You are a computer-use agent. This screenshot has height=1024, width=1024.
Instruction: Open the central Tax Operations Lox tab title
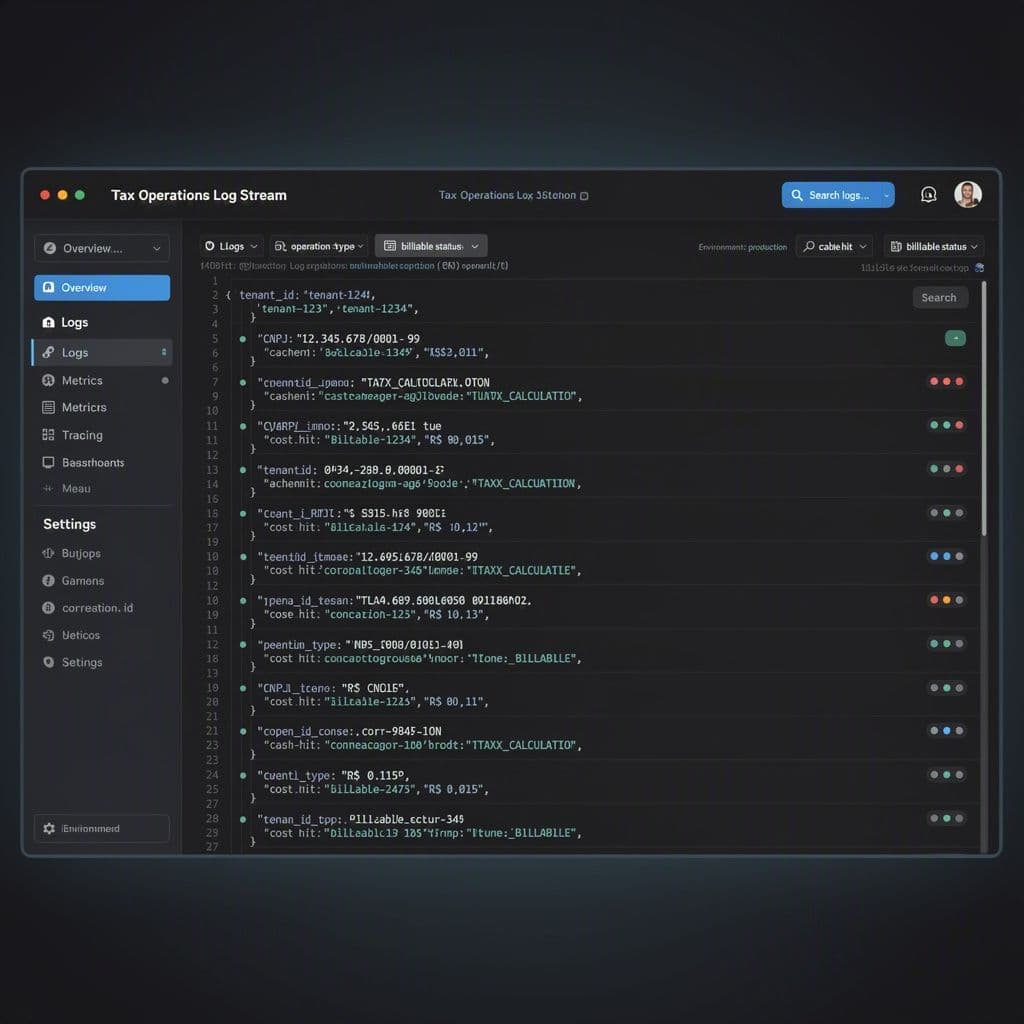(x=507, y=195)
